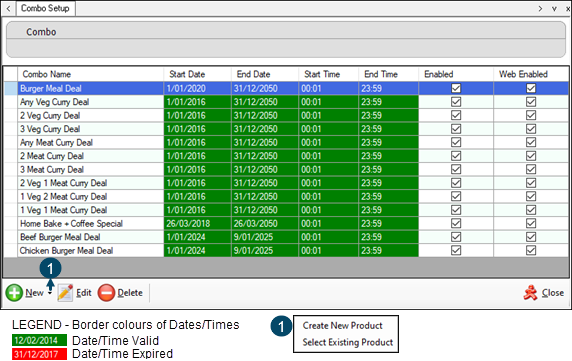Click Beef Burger end date 9/01/2025
572x361 pixels.
click(x=265, y=237)
